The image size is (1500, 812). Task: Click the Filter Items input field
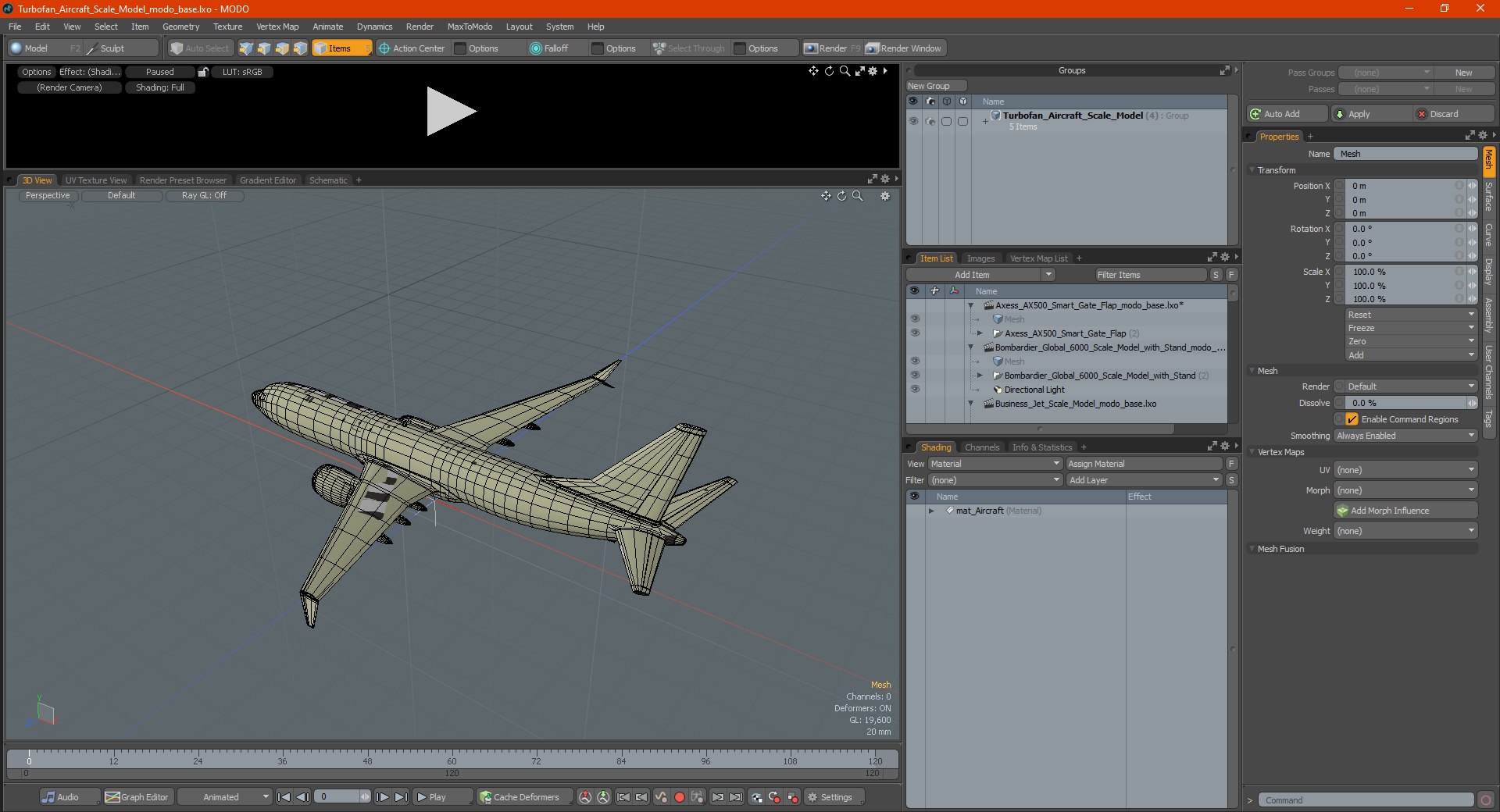tap(1150, 275)
